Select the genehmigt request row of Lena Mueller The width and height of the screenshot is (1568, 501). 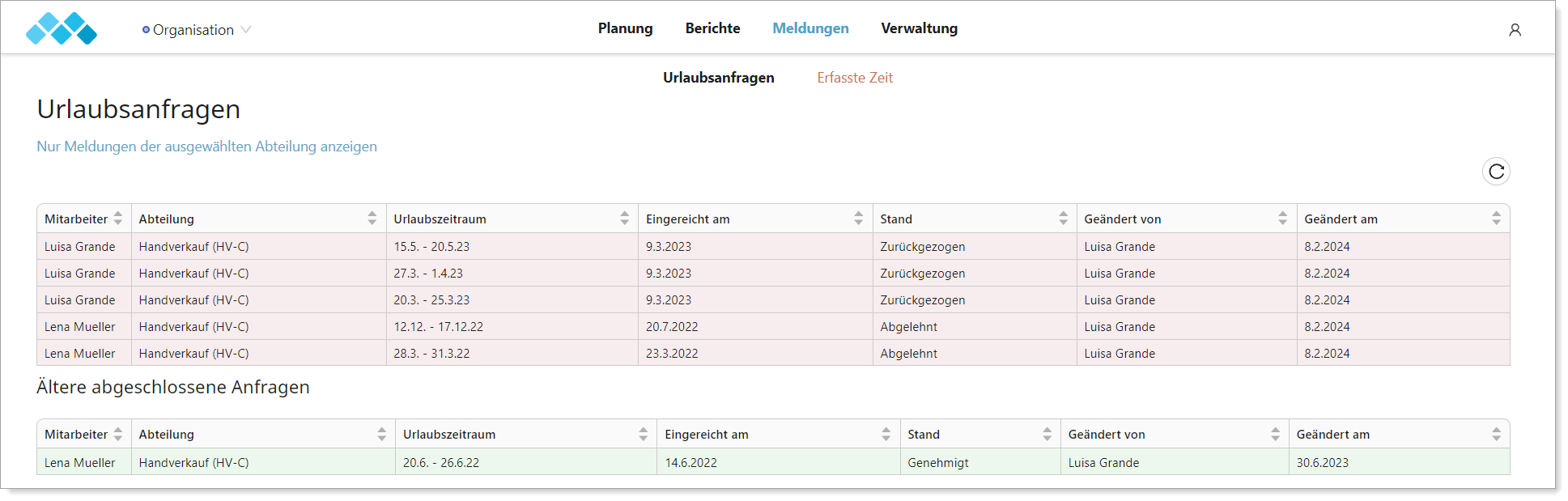(773, 462)
